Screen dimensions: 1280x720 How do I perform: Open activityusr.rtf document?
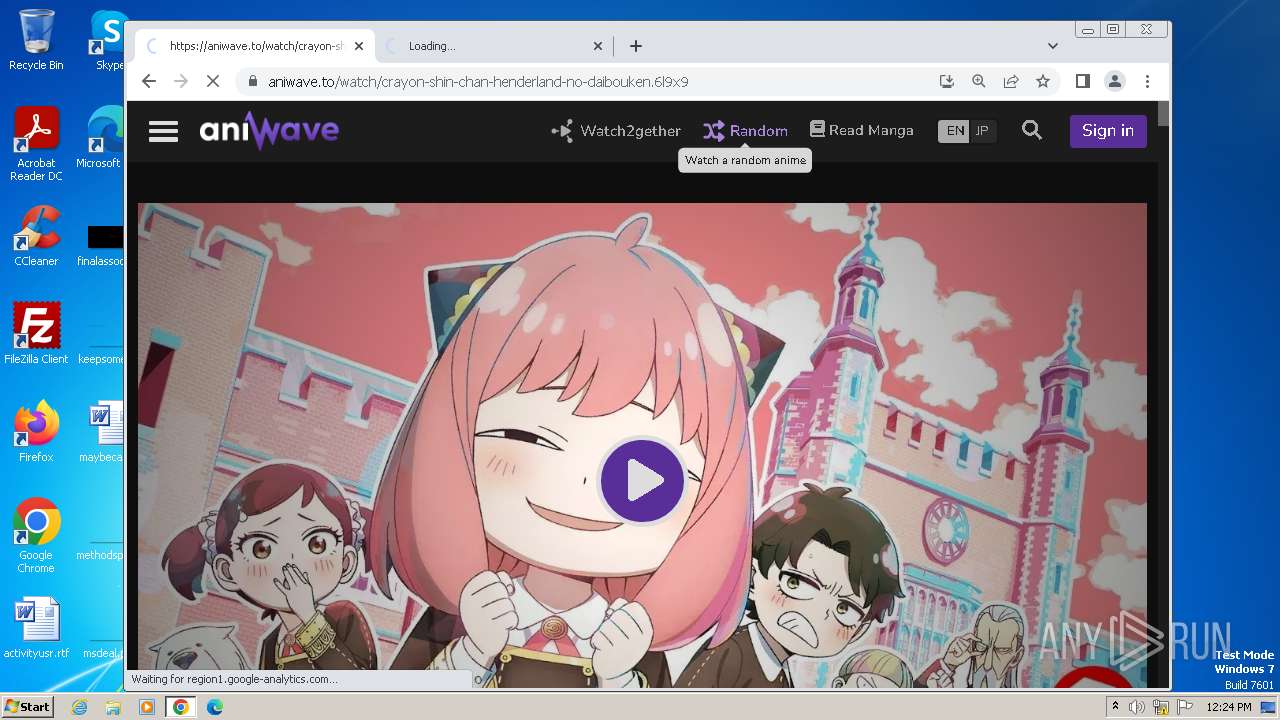[x=36, y=628]
